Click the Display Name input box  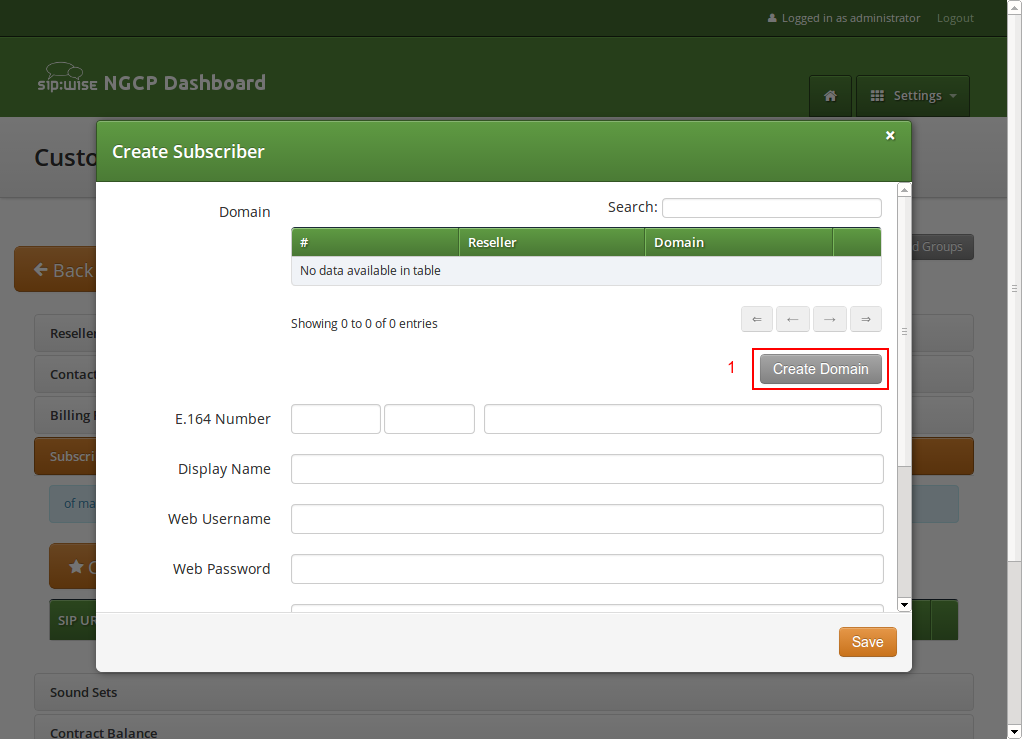pos(586,468)
